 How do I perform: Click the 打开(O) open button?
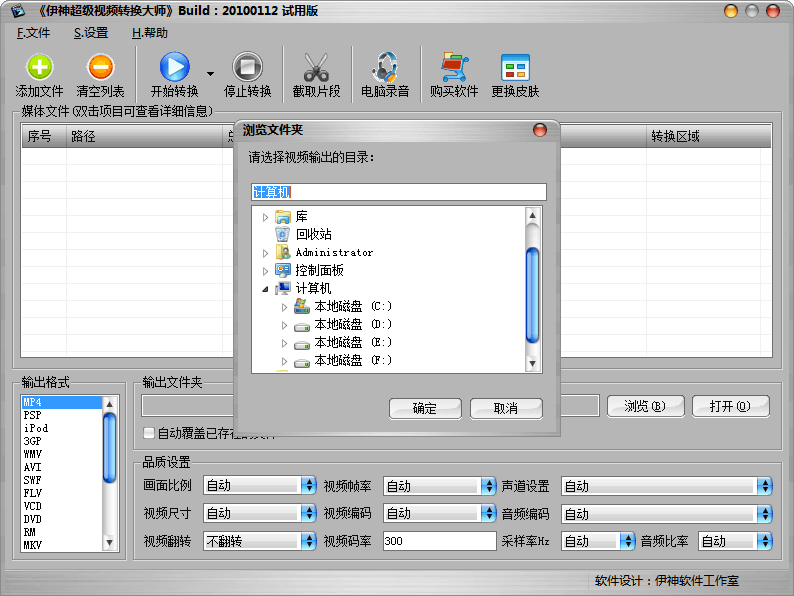pos(730,406)
